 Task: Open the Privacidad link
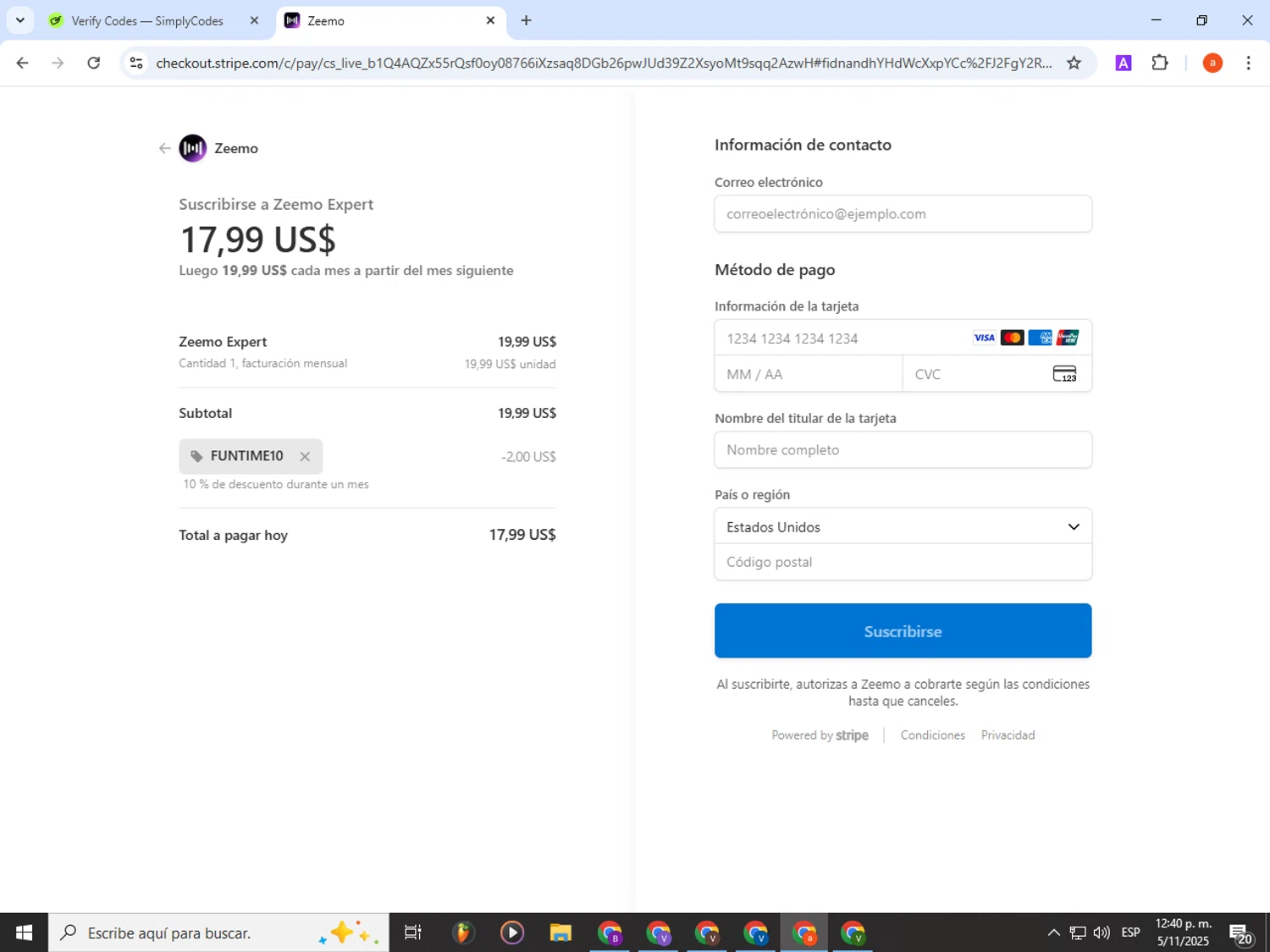pos(1008,735)
